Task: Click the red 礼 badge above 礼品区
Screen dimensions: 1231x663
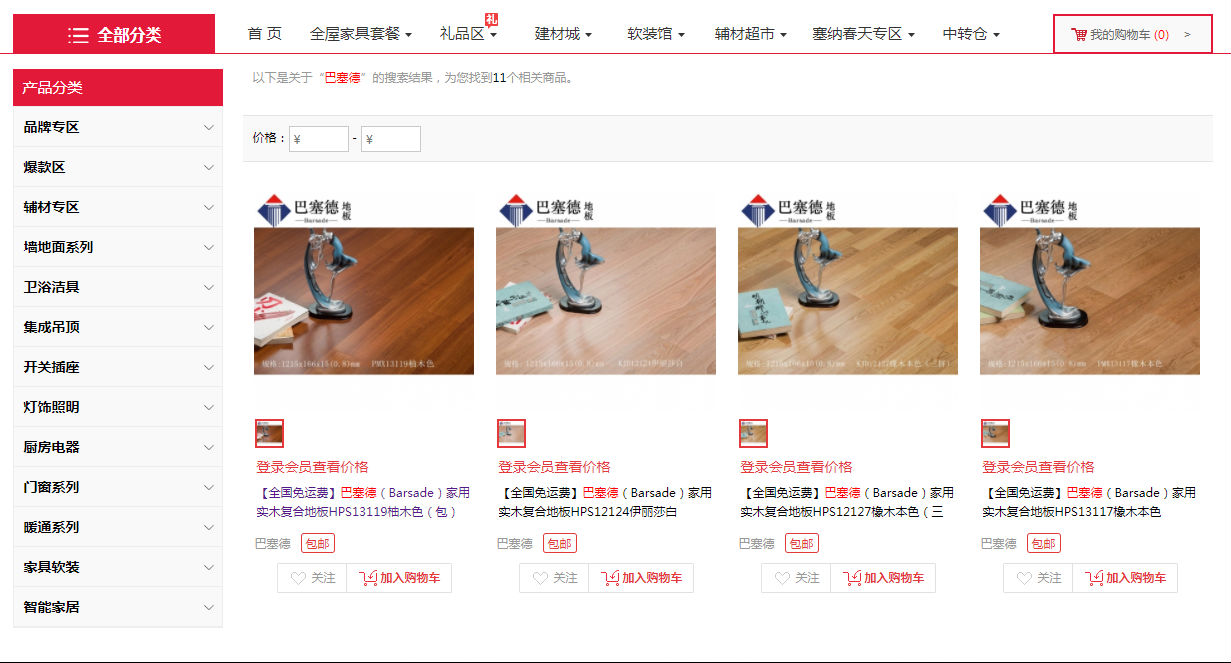Action: coord(492,19)
